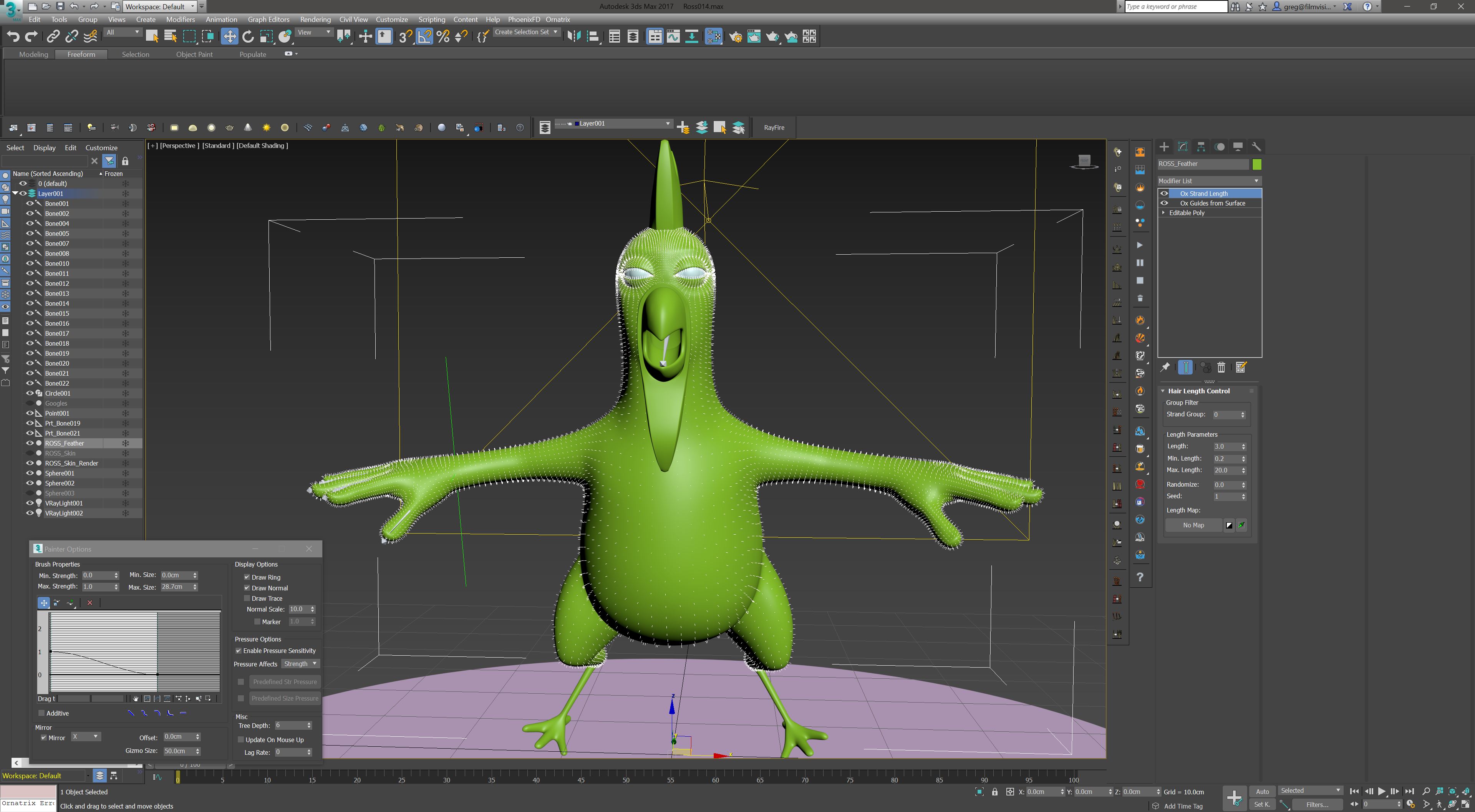Click the Undo arrow icon

13,36
